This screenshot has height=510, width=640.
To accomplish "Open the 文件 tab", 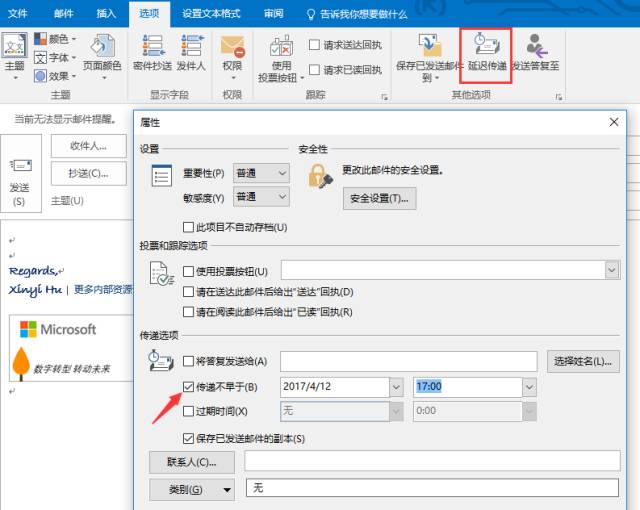I will point(18,14).
